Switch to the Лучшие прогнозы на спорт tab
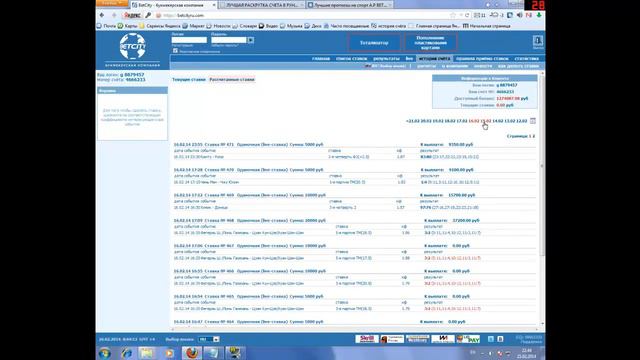Screen dimensions: 640x360 (x=349, y=5)
